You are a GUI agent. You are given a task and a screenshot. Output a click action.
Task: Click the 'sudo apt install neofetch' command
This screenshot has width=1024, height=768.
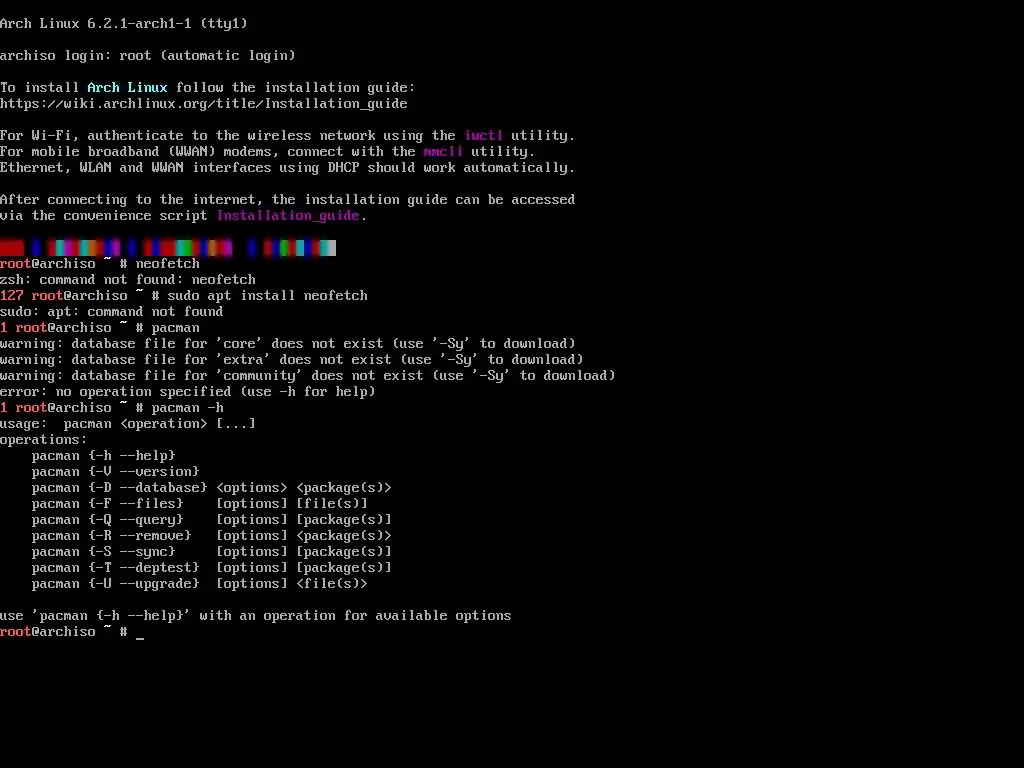click(x=267, y=295)
